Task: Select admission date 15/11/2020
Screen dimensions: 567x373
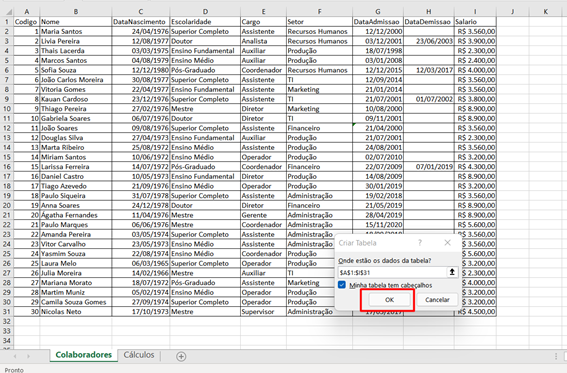Action: pos(378,225)
